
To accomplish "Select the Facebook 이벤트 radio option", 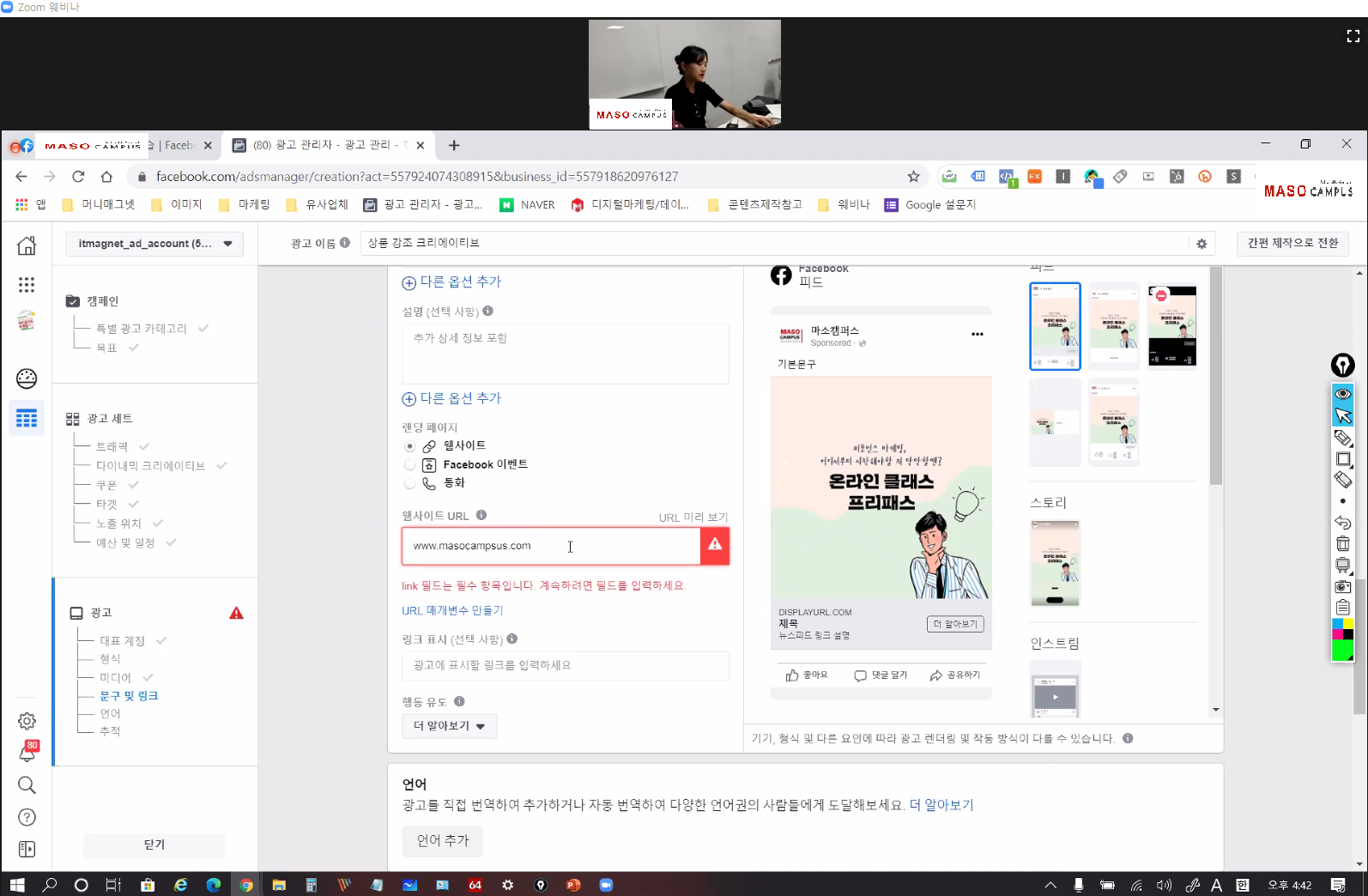I will pos(410,465).
